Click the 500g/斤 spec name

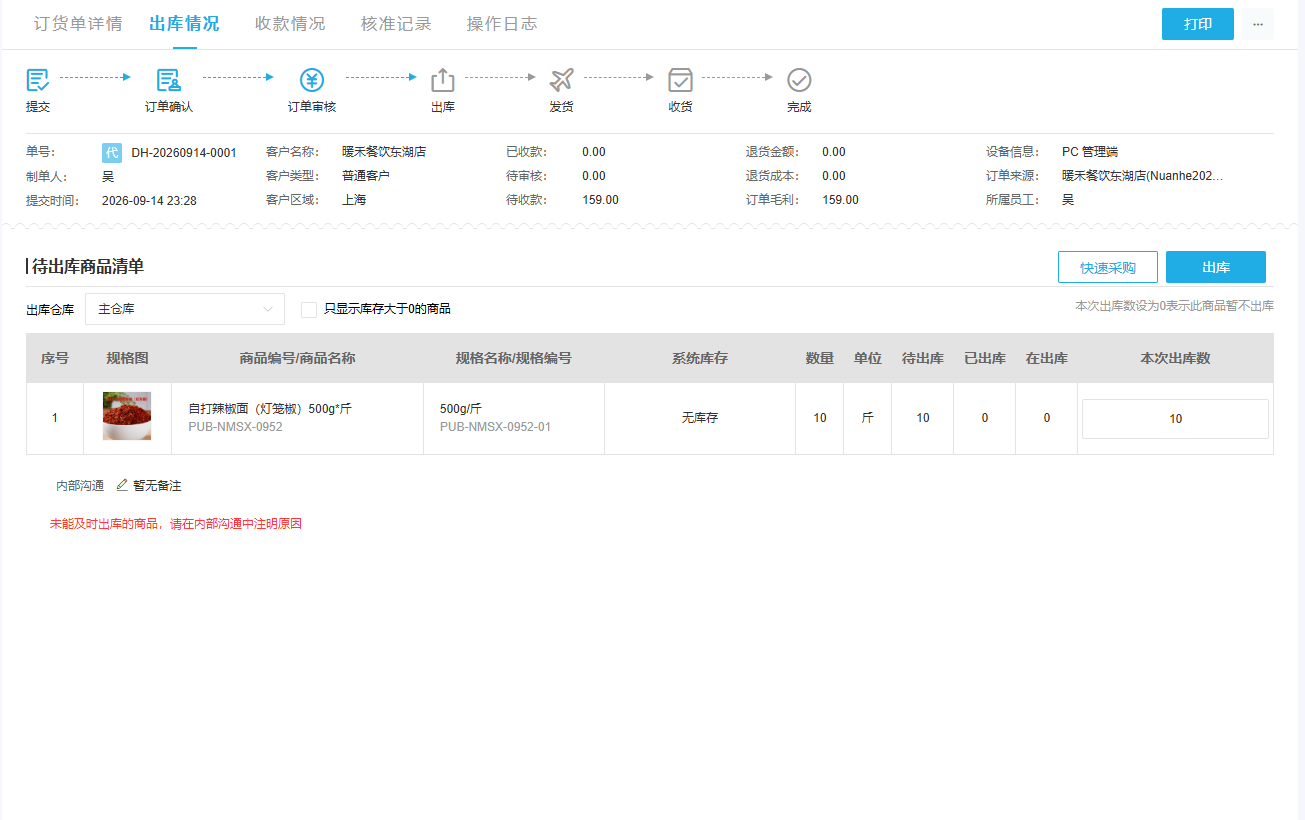point(461,409)
